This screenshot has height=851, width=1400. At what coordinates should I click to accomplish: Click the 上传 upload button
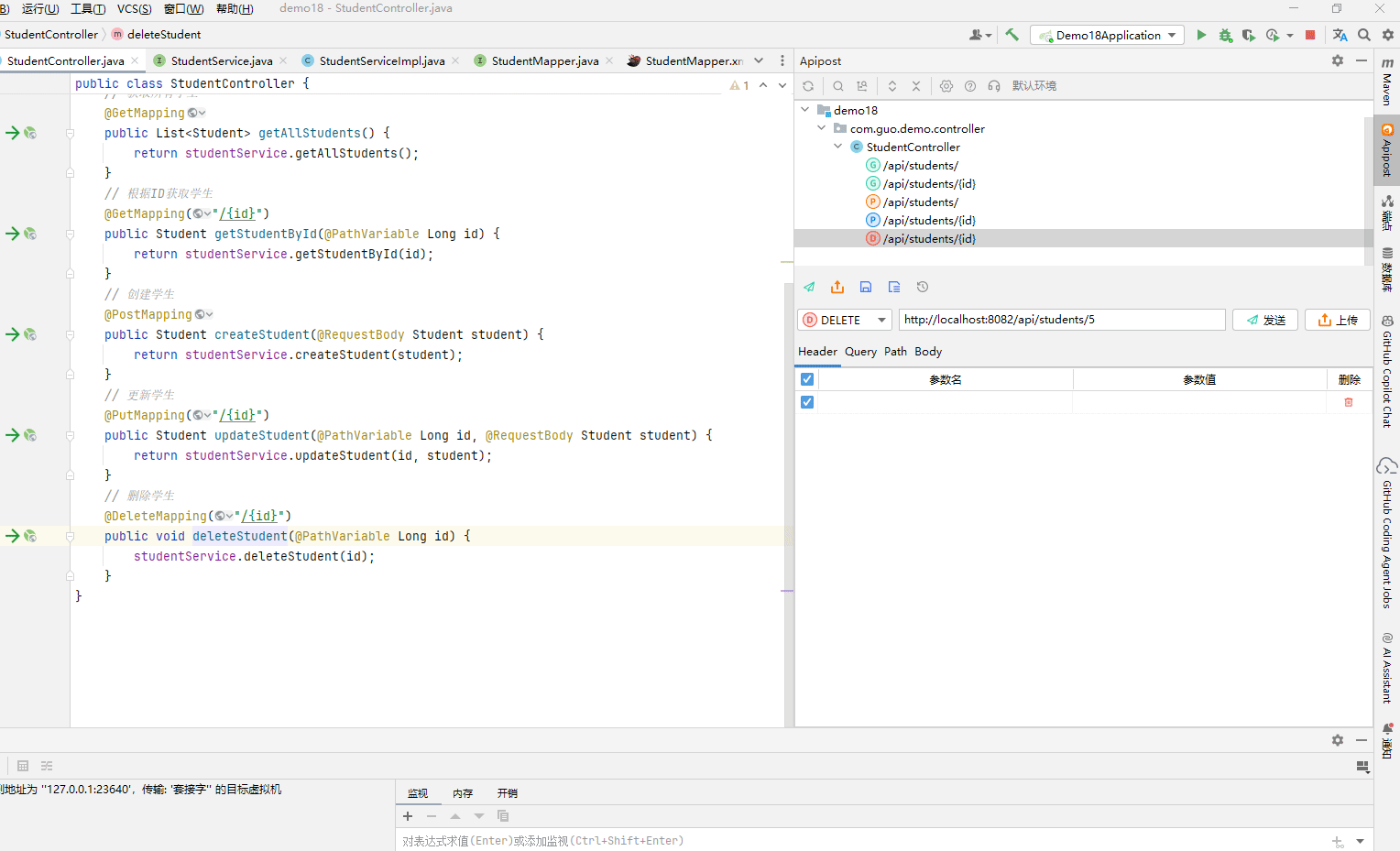pyautogui.click(x=1338, y=320)
